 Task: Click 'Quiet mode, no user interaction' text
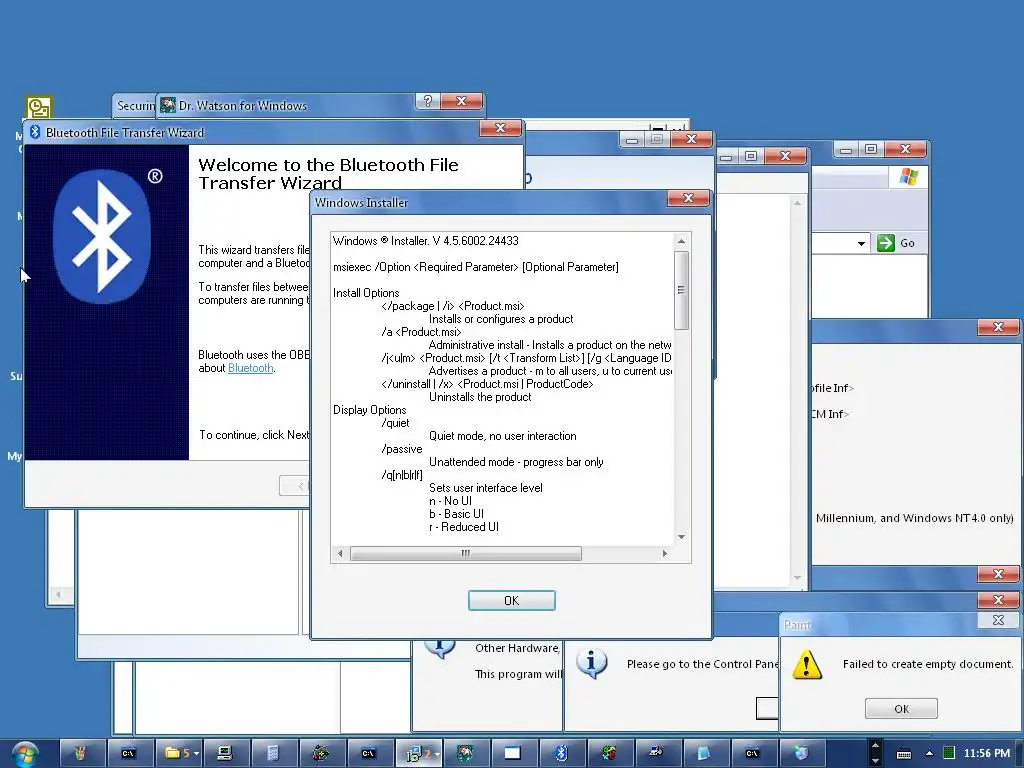pyautogui.click(x=502, y=436)
